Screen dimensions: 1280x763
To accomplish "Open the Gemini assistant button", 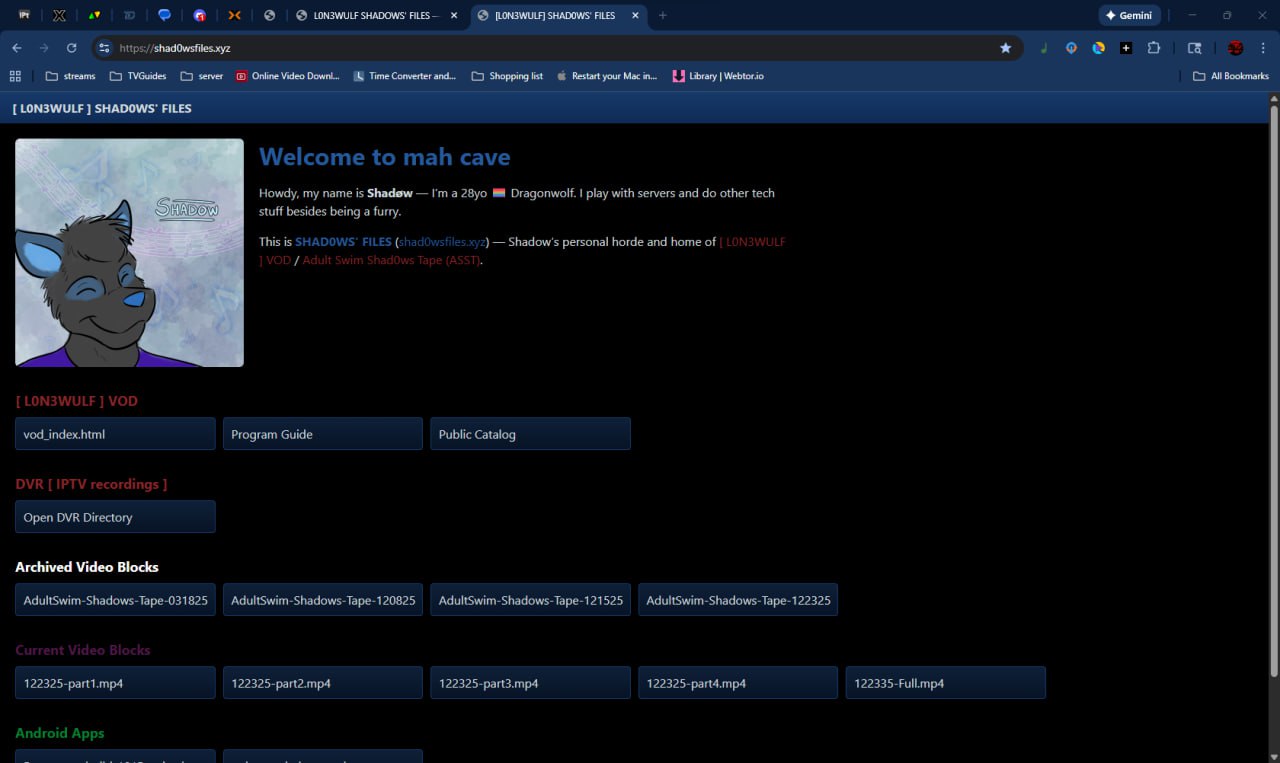I will point(1130,16).
